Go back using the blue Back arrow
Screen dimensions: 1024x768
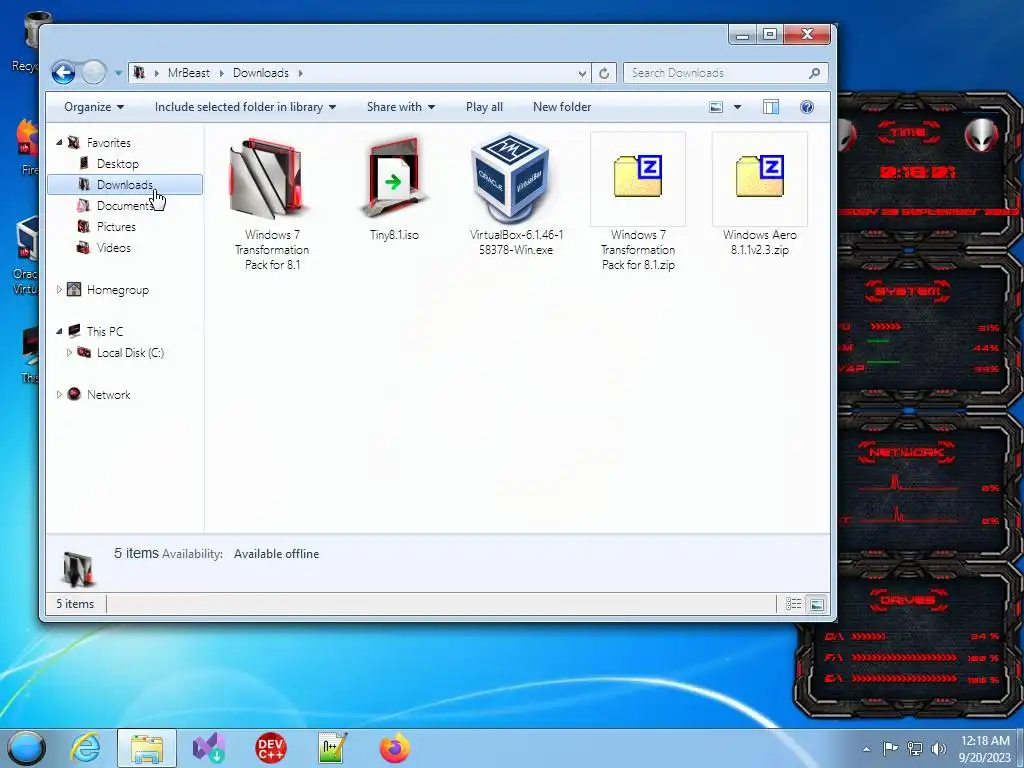[x=63, y=72]
